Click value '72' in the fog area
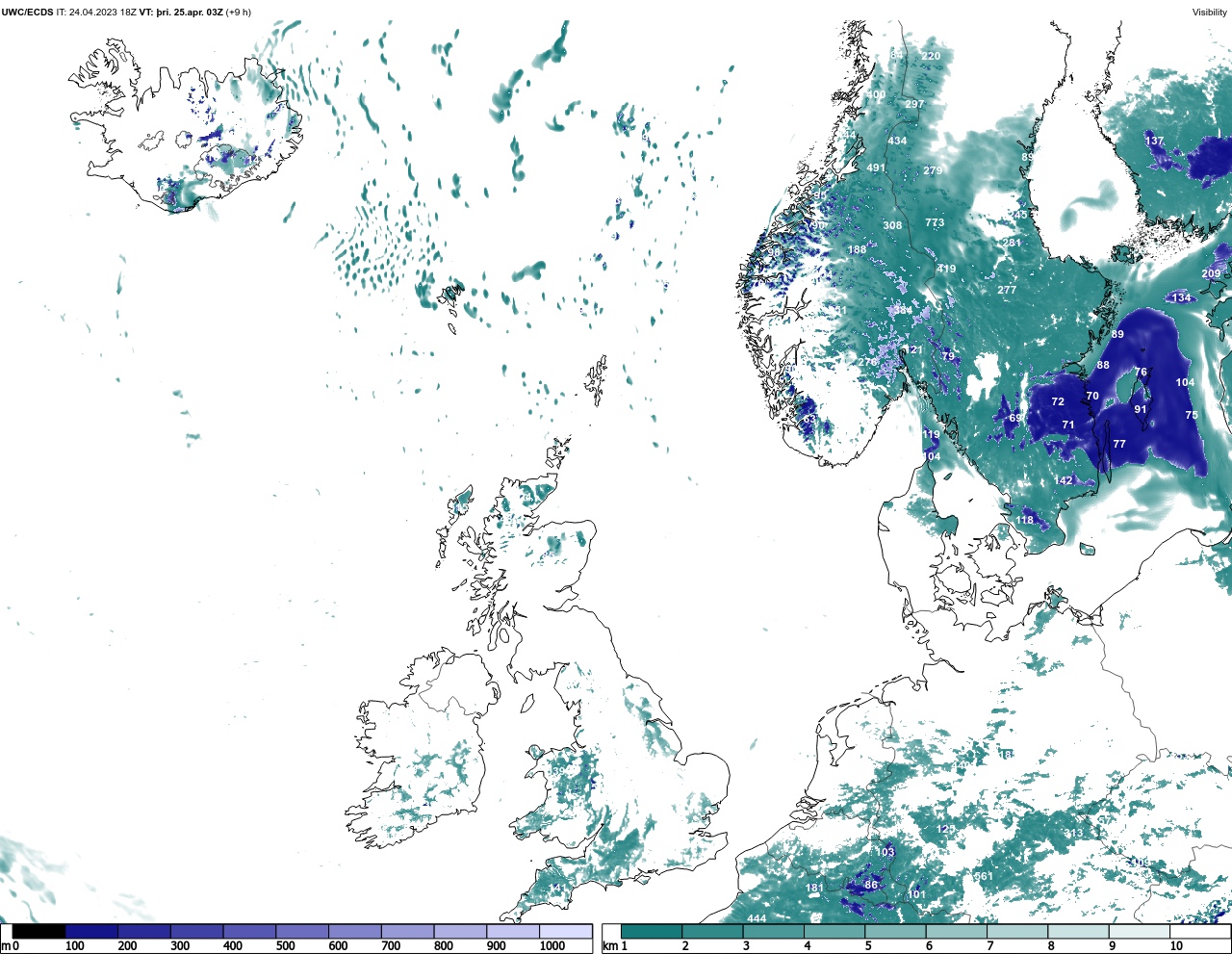This screenshot has width=1232, height=954. tap(1058, 401)
